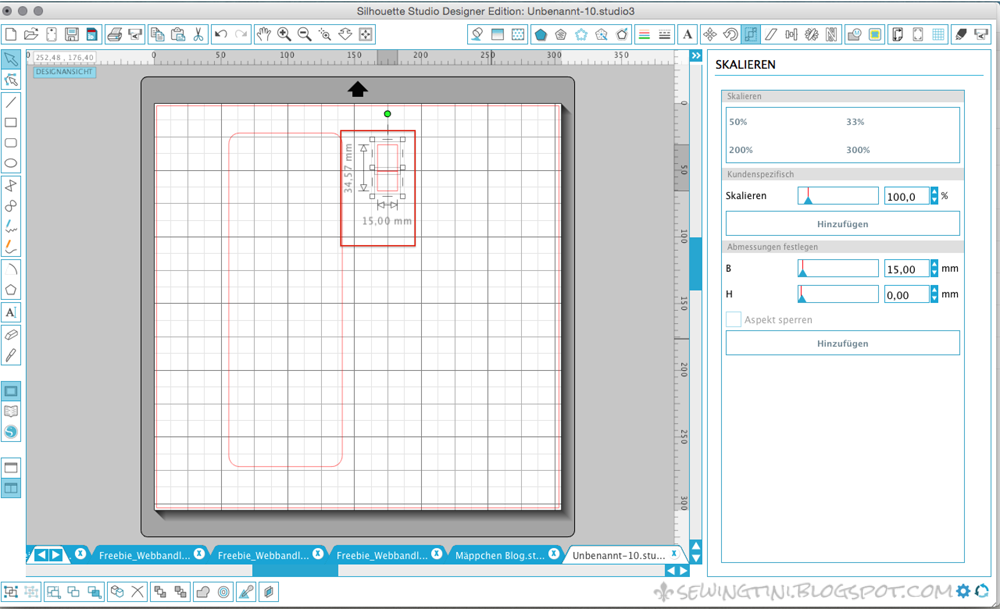Click the H 0,00 mm field
This screenshot has height=609, width=1000.
pos(906,295)
